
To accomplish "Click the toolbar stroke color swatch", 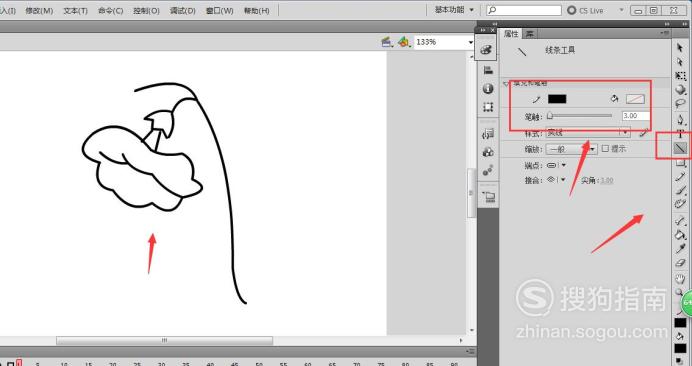I will pyautogui.click(x=680, y=322).
